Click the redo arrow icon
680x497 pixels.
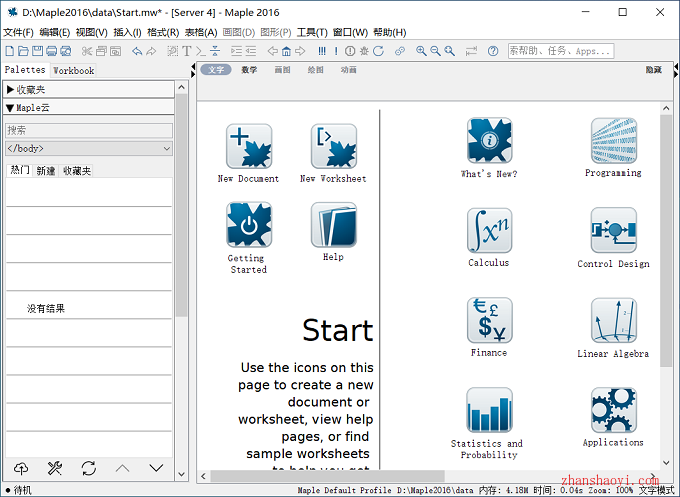tap(151, 51)
